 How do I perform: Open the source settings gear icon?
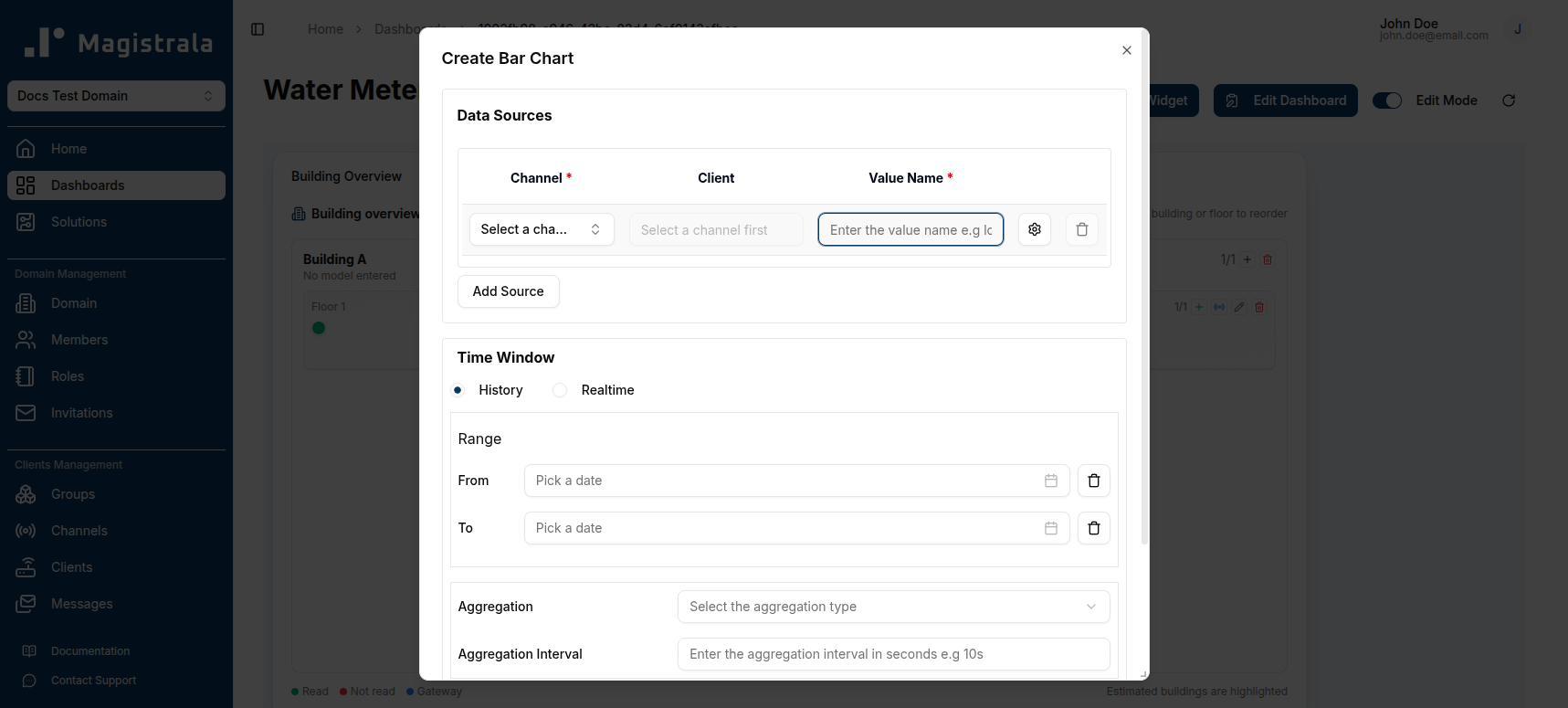tap(1035, 229)
